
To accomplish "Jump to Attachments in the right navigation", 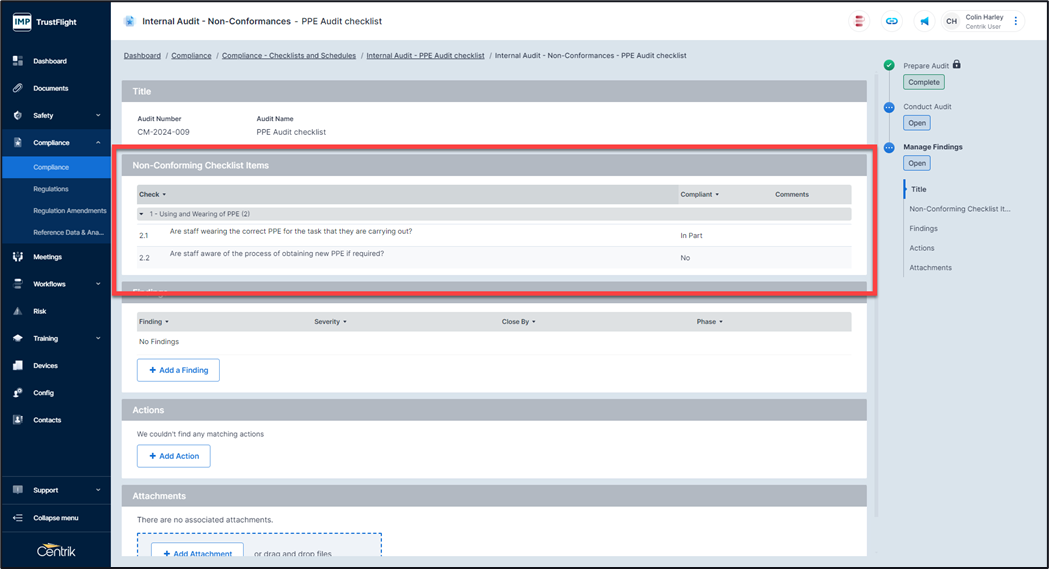I will pos(930,268).
